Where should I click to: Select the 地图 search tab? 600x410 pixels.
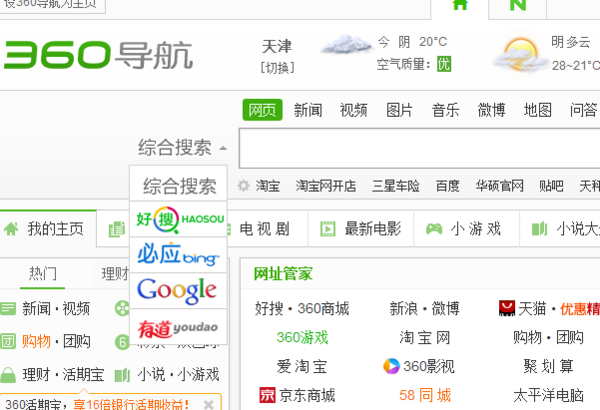pyautogui.click(x=538, y=110)
